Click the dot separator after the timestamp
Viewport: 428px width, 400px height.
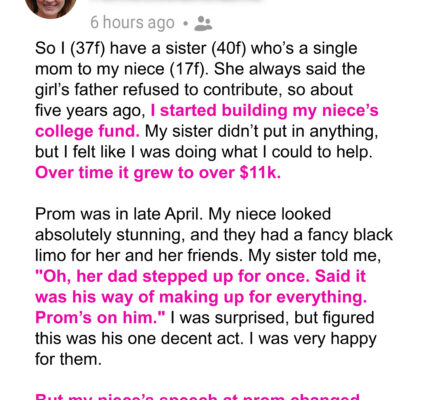coord(185,24)
